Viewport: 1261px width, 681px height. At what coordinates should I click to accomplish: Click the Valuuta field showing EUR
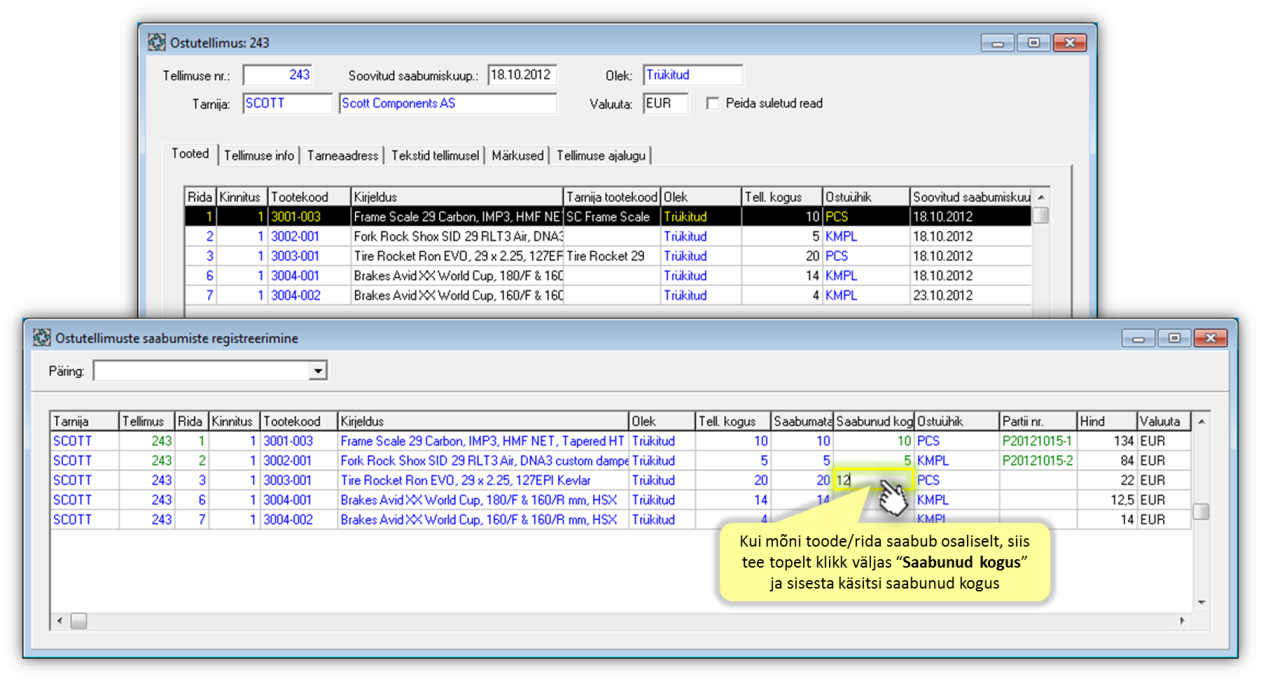click(x=665, y=103)
